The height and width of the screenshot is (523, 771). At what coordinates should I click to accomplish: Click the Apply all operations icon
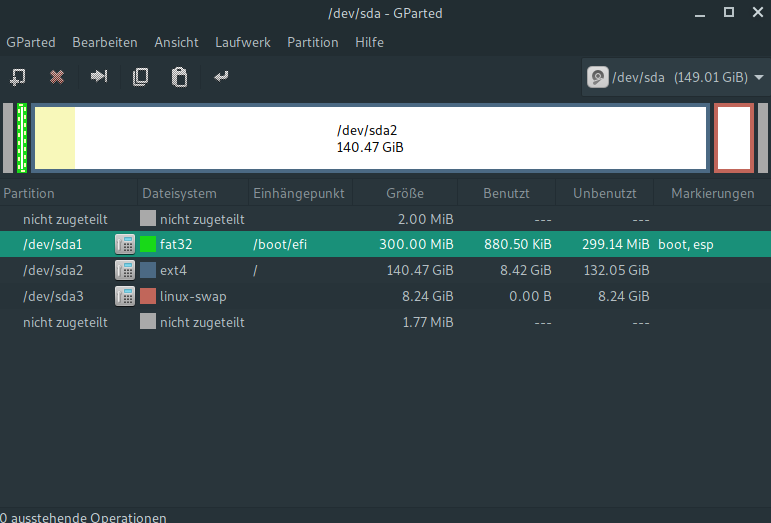221,77
